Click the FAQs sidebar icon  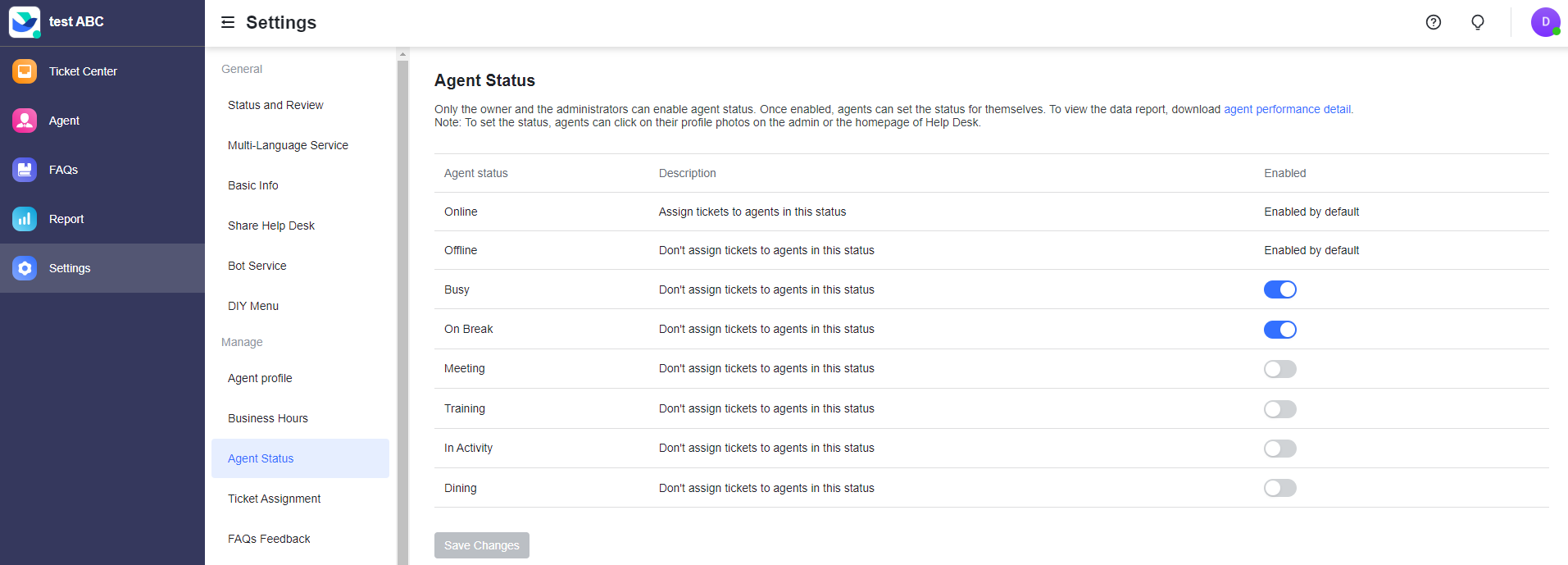click(x=25, y=170)
